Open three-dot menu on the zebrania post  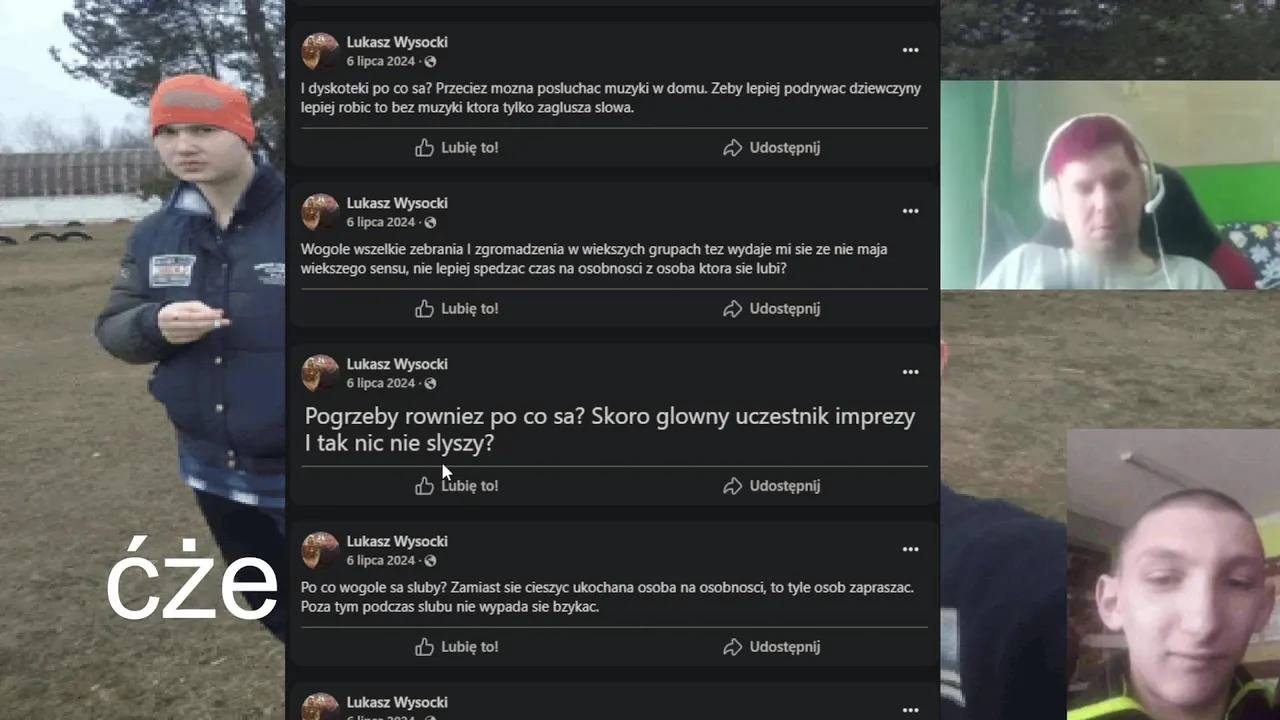coord(910,211)
